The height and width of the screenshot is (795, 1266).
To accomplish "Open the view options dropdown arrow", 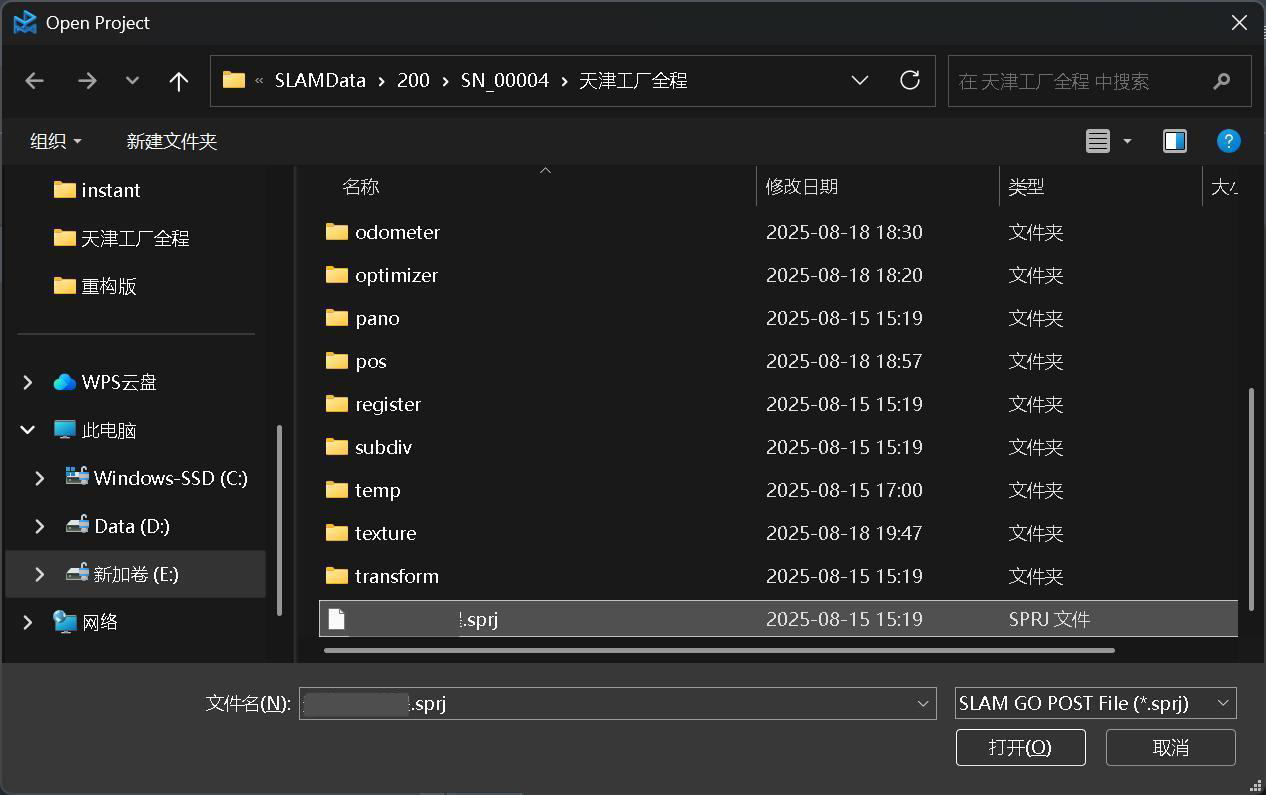I will click(1127, 141).
